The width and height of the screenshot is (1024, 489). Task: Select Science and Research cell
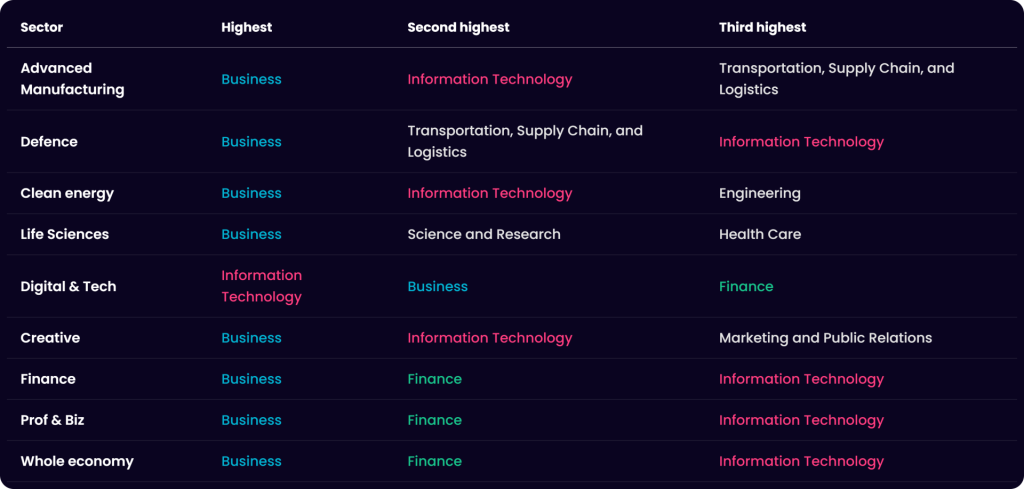click(484, 234)
